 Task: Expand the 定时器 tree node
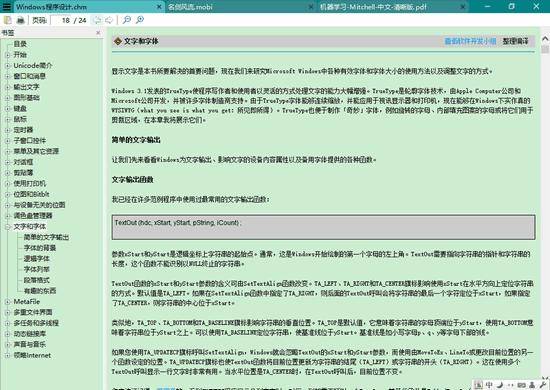pyautogui.click(x=7, y=130)
